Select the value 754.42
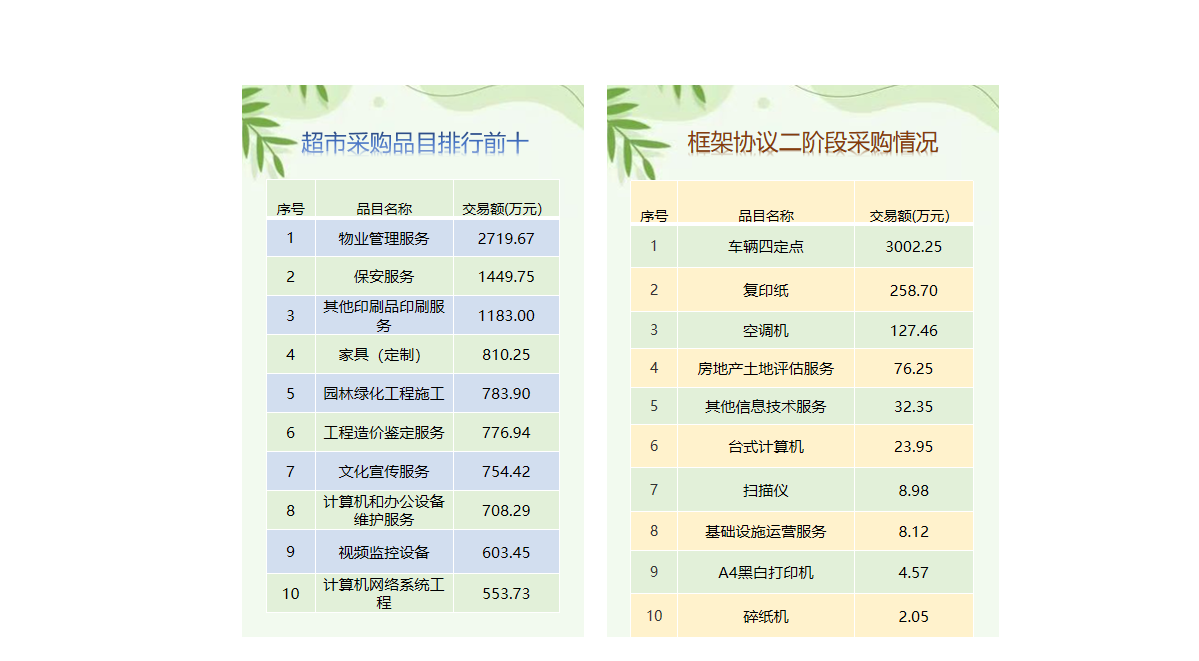Screen dimensions: 1199x661 pos(506,472)
